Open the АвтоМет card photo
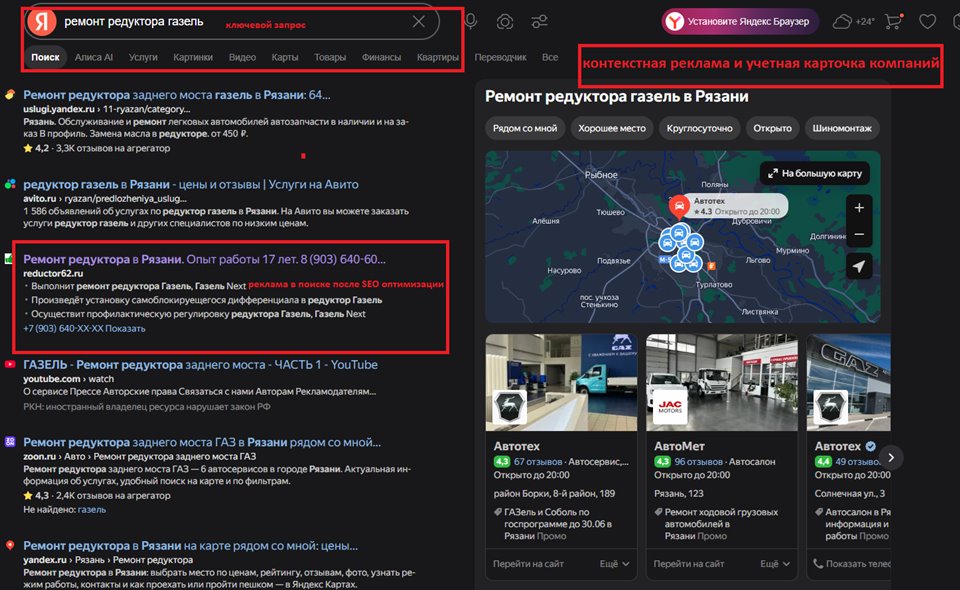 pyautogui.click(x=722, y=383)
